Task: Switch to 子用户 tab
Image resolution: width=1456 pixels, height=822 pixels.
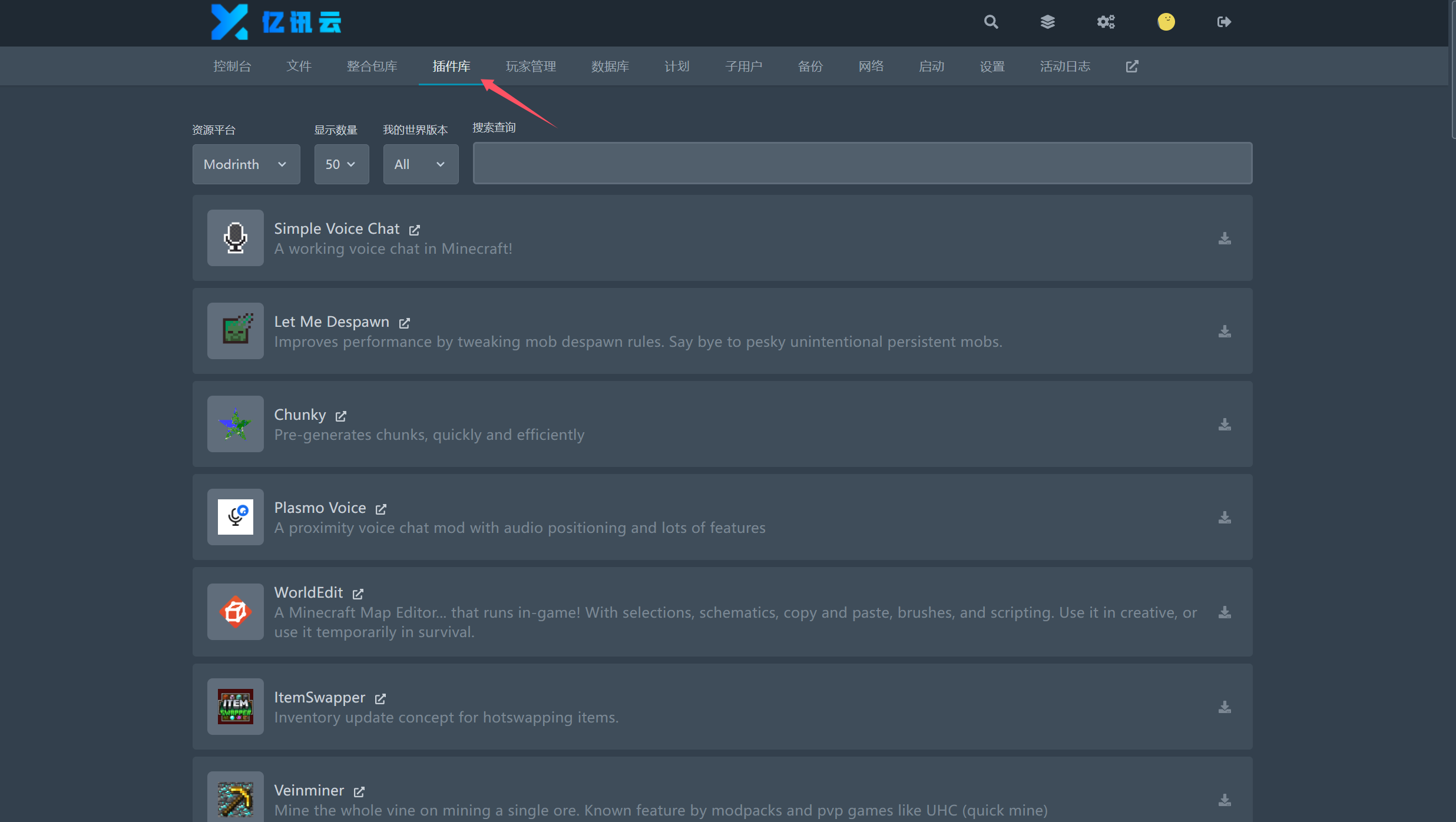Action: (x=743, y=66)
